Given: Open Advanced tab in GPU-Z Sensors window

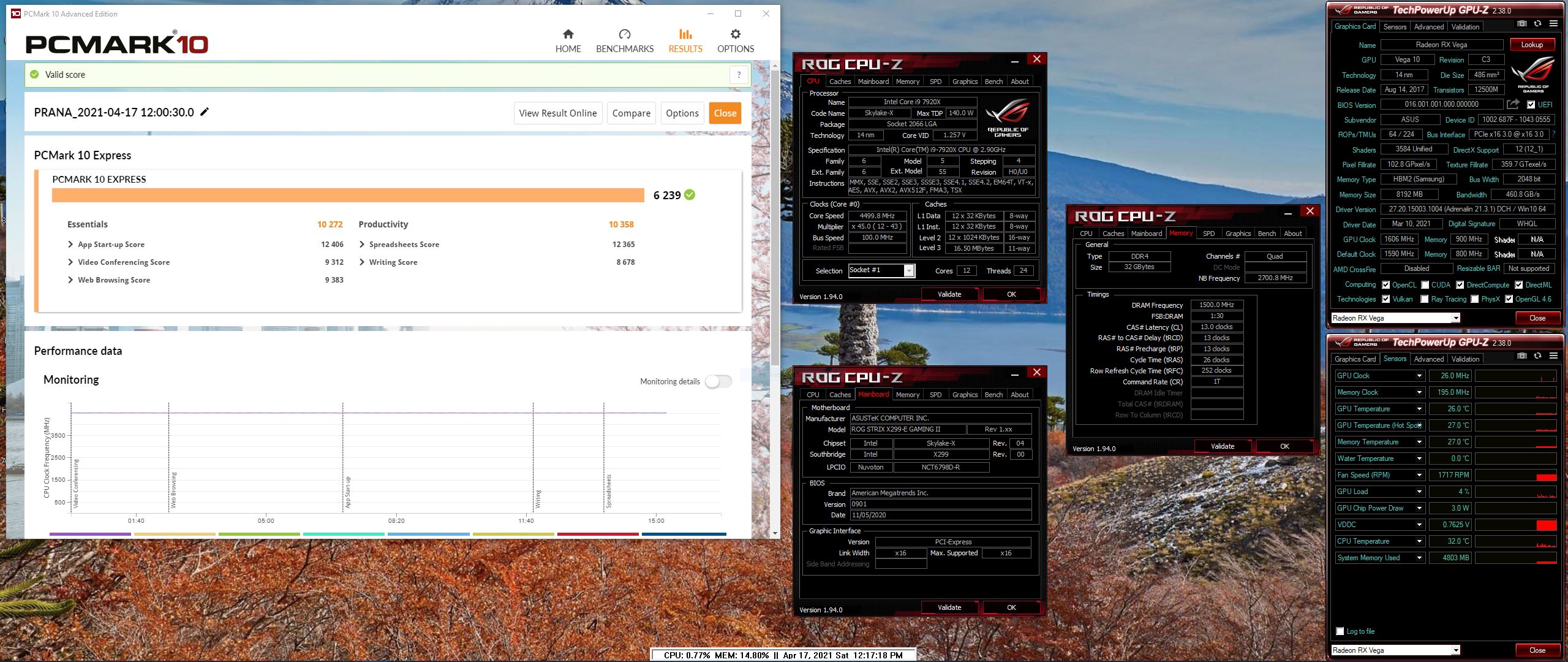Looking at the screenshot, I should tap(1428, 359).
